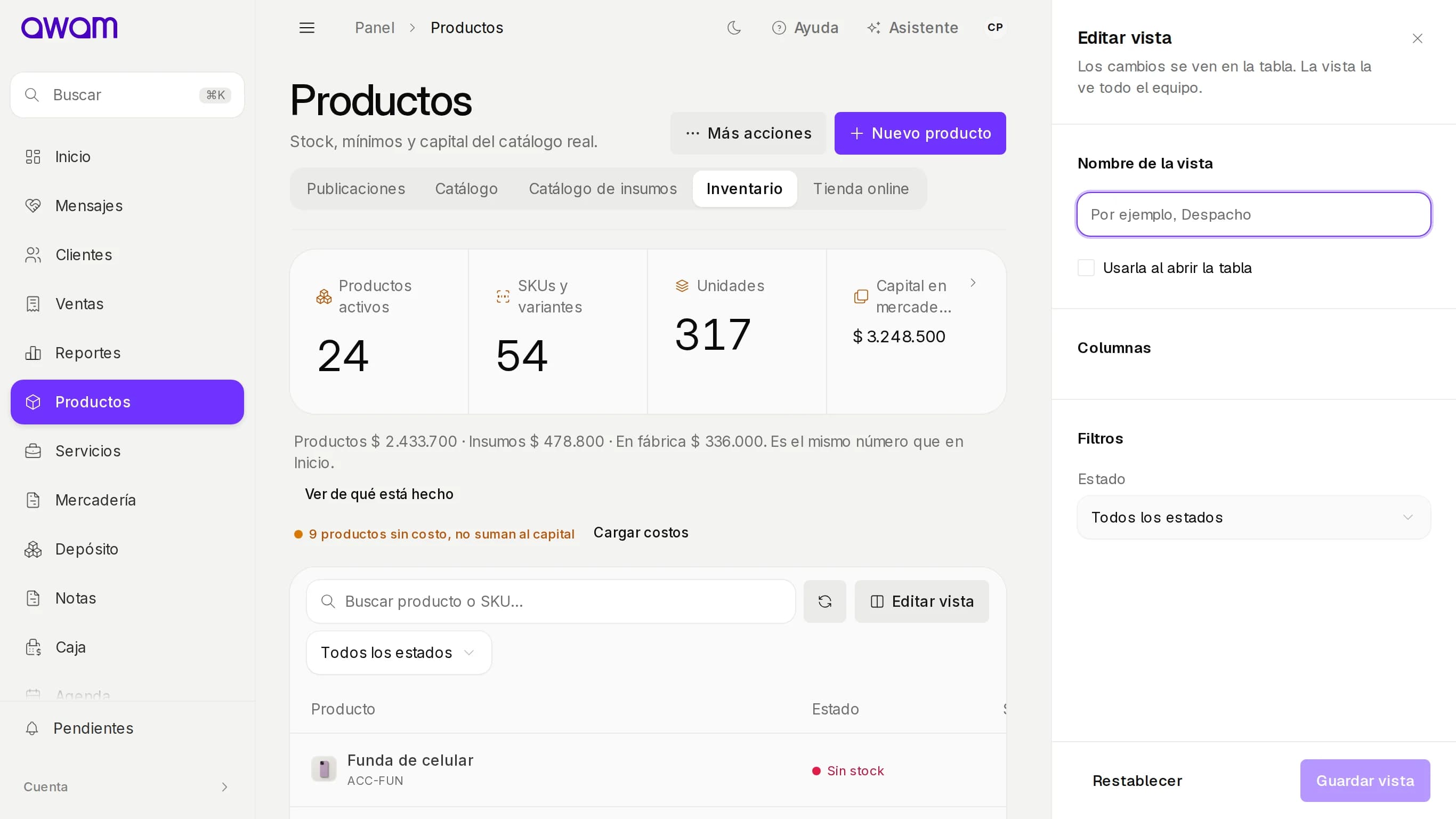This screenshot has width=1456, height=819.
Task: Click the awam logo
Action: [69, 27]
